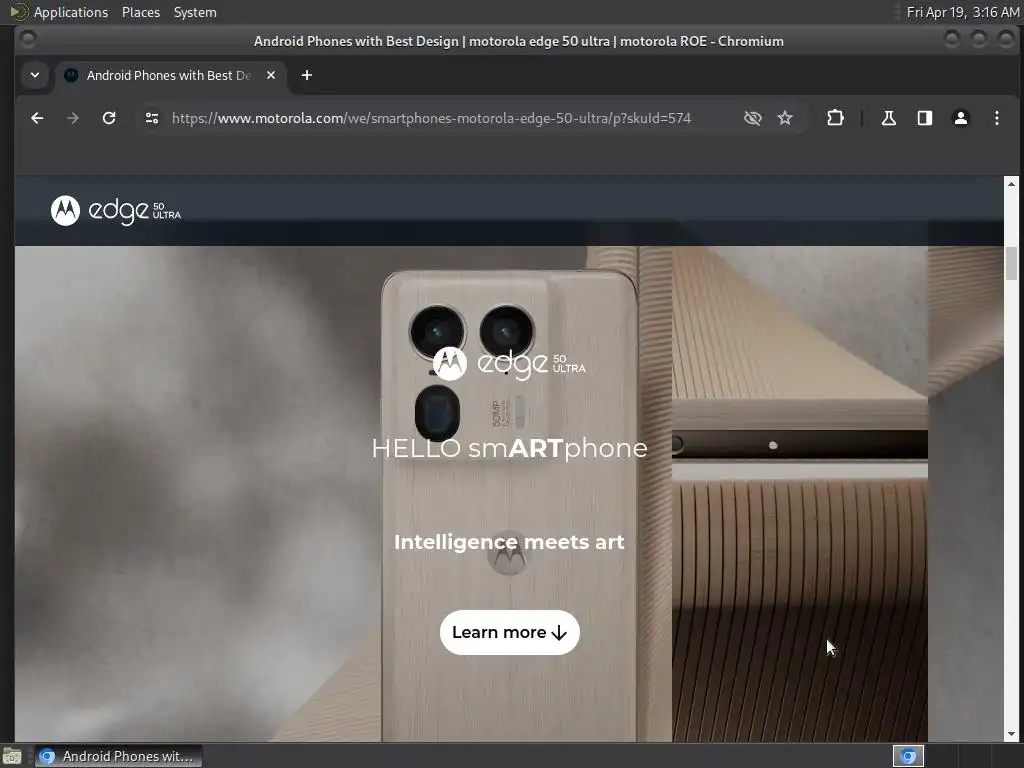Screen dimensions: 1024x768
Task: Open the profile avatar menu
Action: 961,118
